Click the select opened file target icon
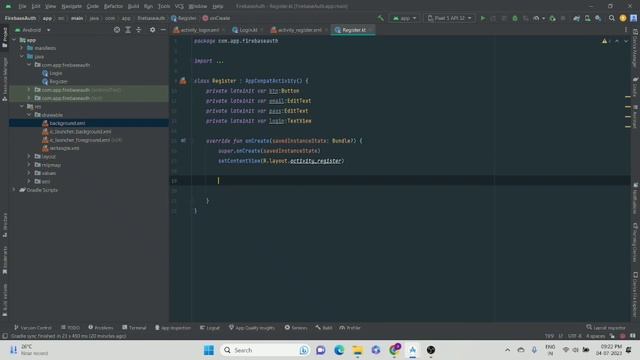This screenshot has width=640, height=360. (117, 30)
